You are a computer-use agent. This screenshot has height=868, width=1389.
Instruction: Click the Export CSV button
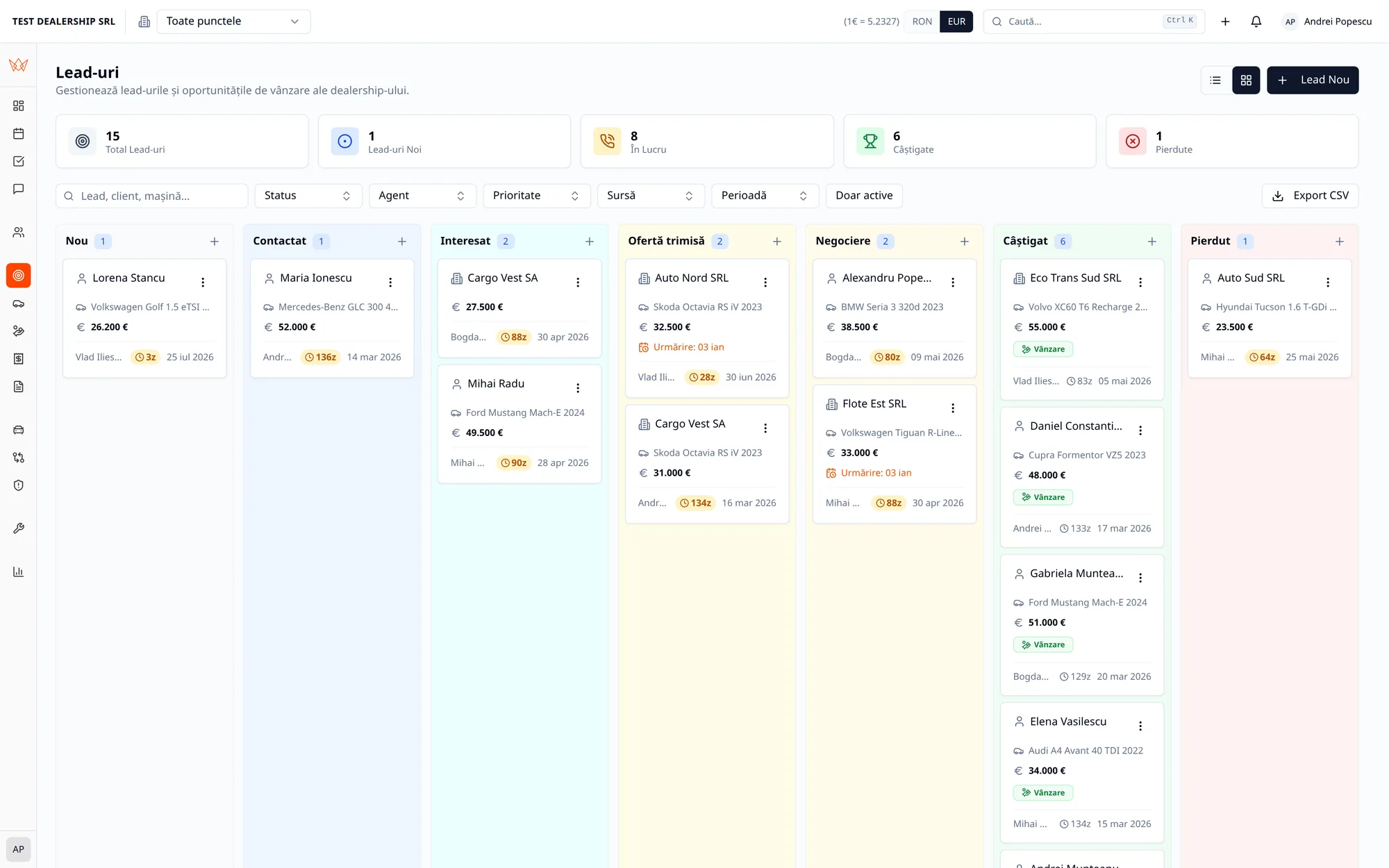[1310, 196]
